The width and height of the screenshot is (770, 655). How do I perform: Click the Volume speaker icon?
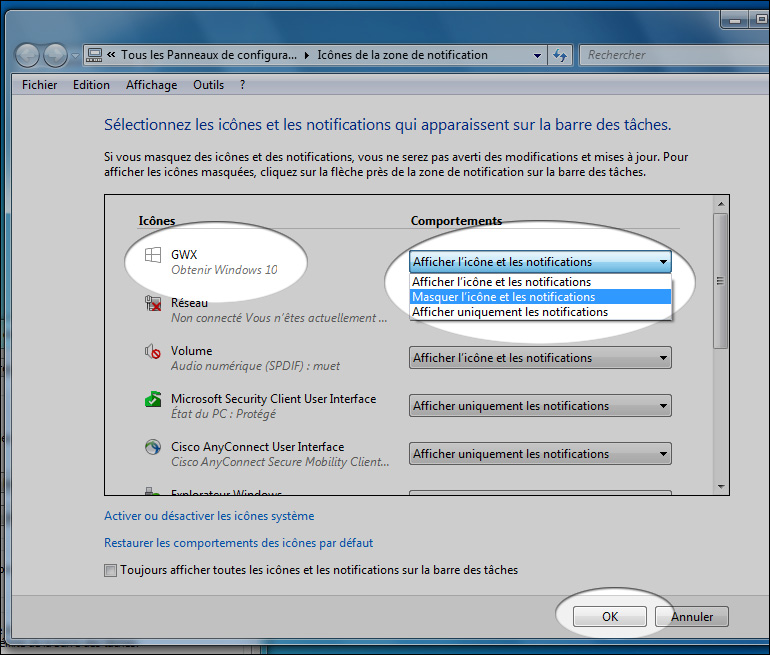[153, 352]
